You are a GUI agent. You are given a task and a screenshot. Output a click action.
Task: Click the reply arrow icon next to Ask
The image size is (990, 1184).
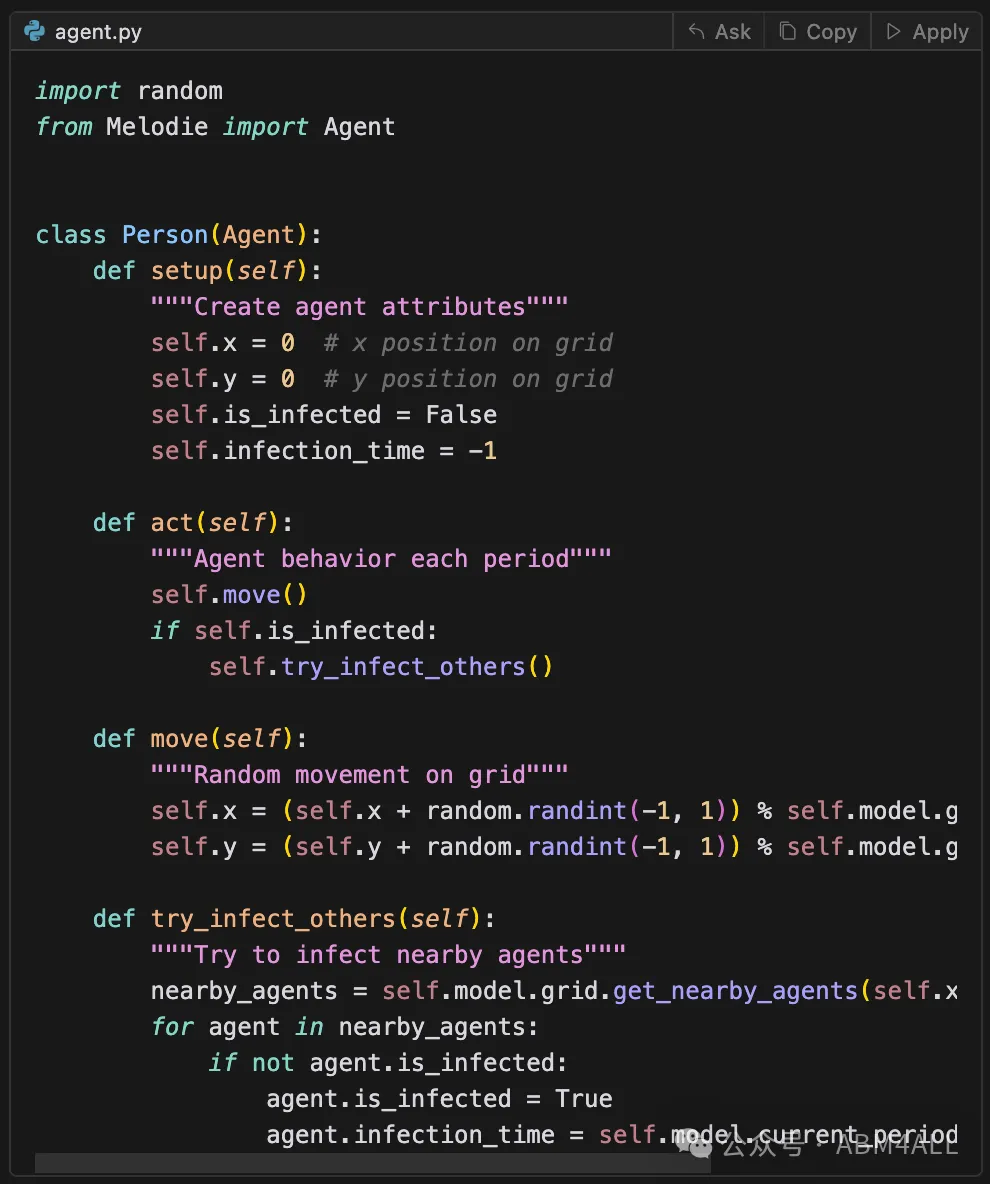[x=696, y=32]
